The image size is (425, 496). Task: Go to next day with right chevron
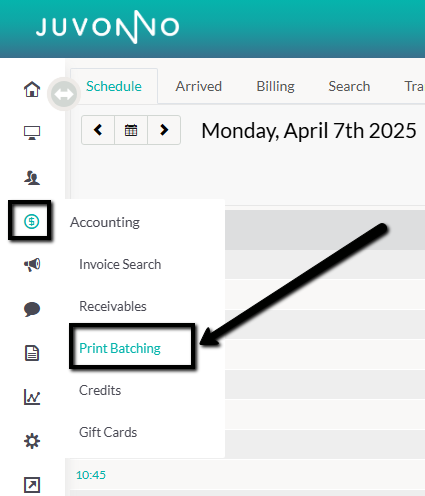coord(164,130)
